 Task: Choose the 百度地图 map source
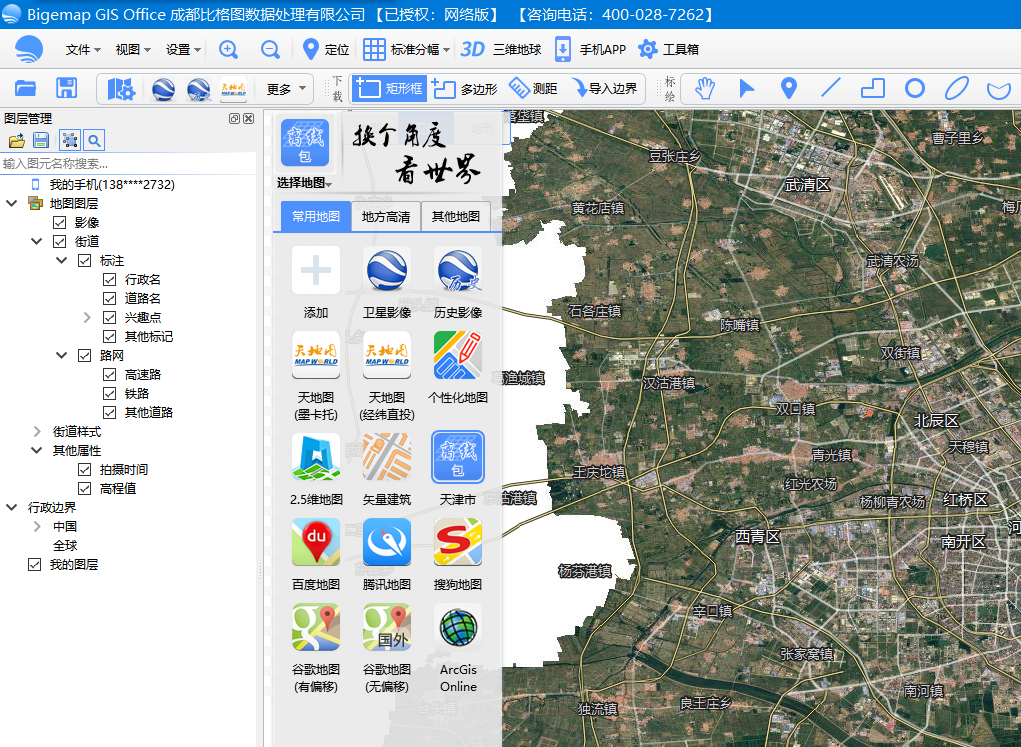(x=316, y=554)
